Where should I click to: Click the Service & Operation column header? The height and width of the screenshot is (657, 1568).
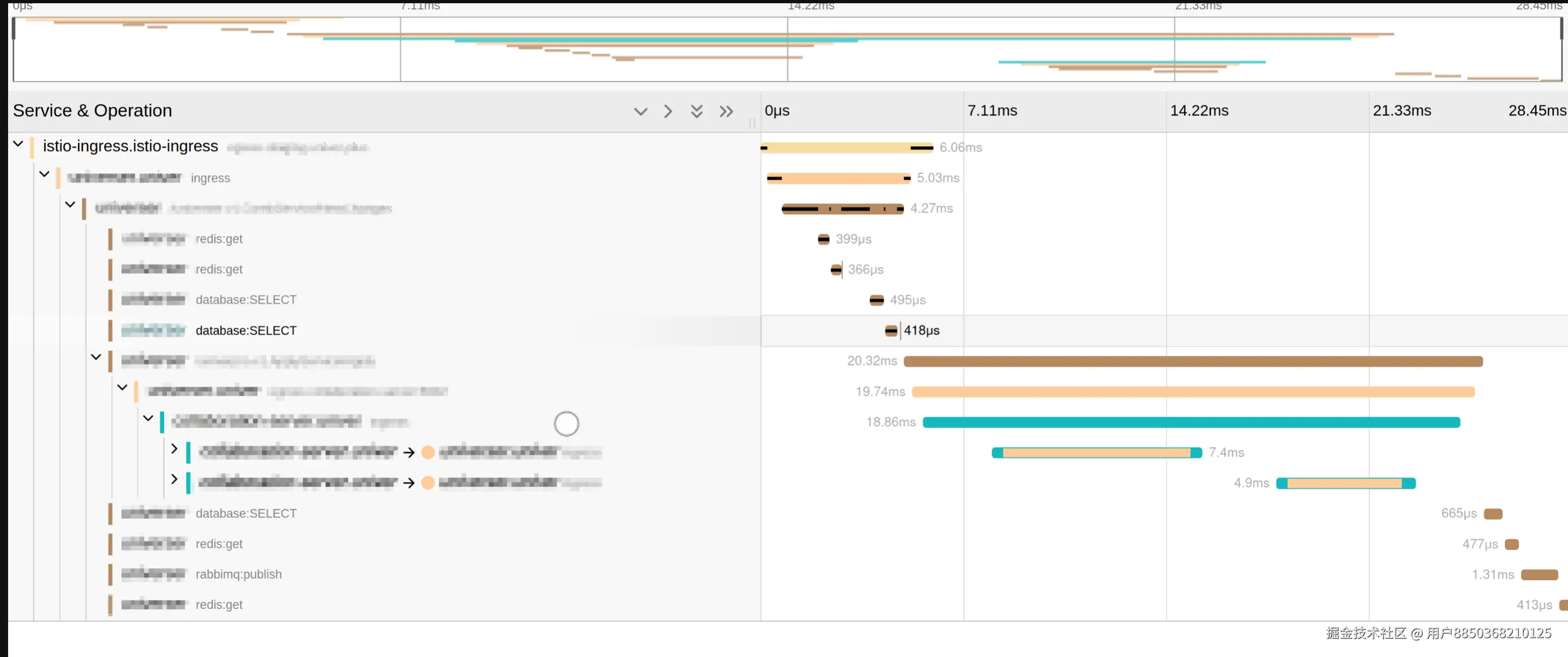coord(92,111)
